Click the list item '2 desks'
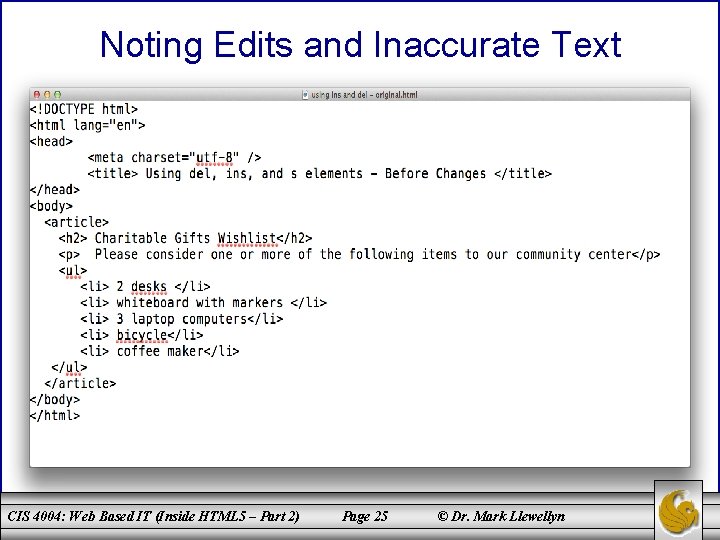 [x=146, y=287]
